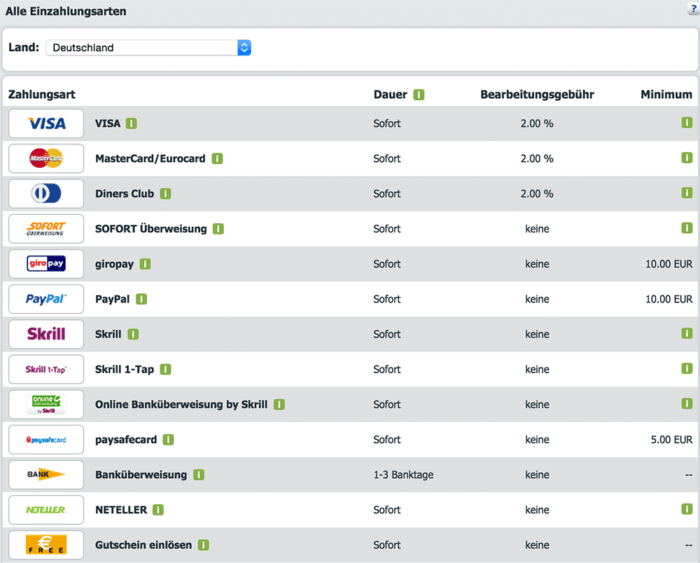The height and width of the screenshot is (563, 700).
Task: Select the Skrill 1-Tap logo
Action: pyautogui.click(x=46, y=369)
